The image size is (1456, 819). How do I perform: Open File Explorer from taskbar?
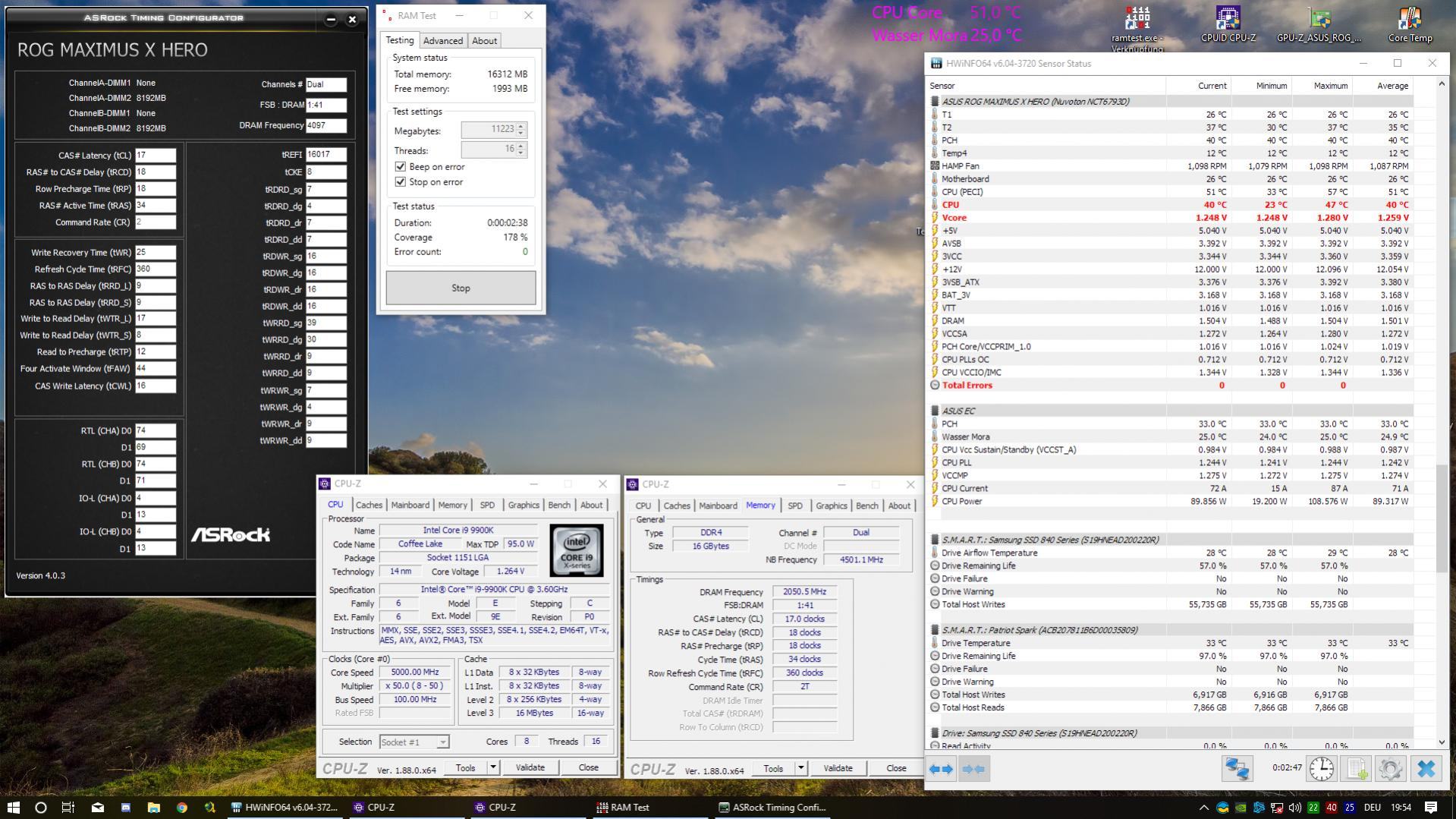click(x=153, y=807)
